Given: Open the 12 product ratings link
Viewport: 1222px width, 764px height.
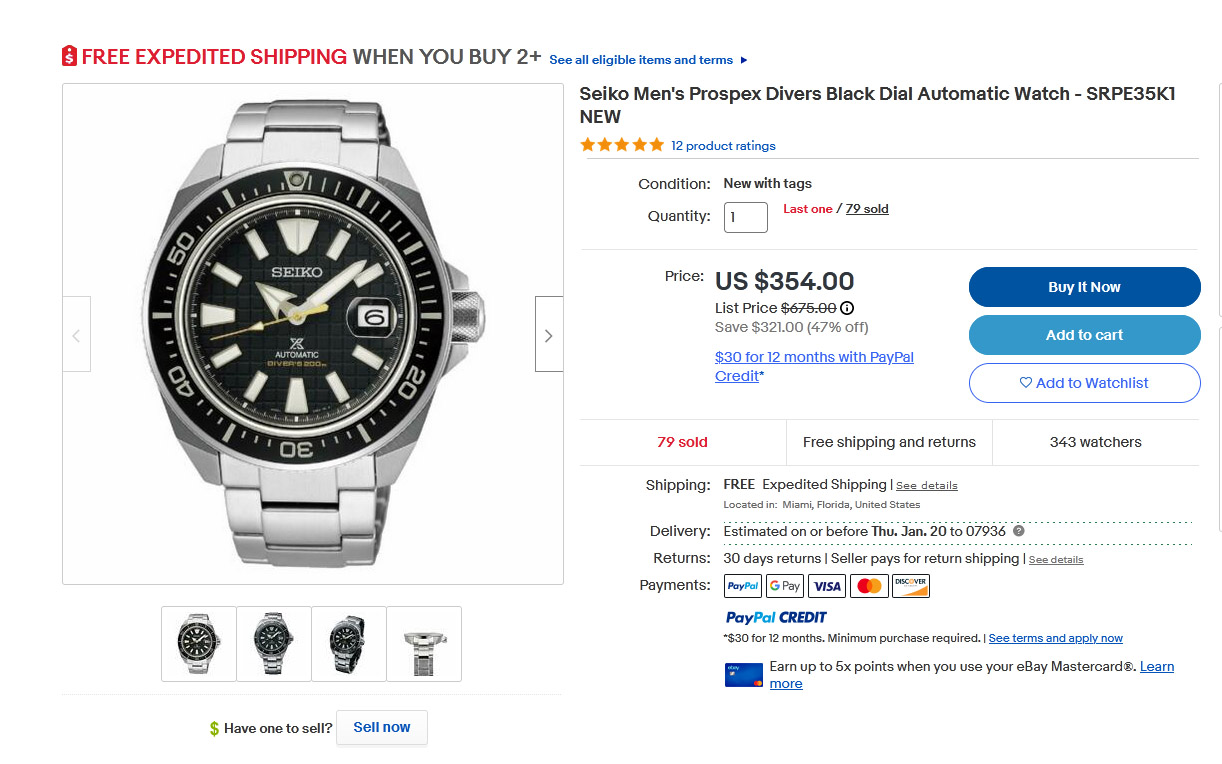Looking at the screenshot, I should click(723, 146).
